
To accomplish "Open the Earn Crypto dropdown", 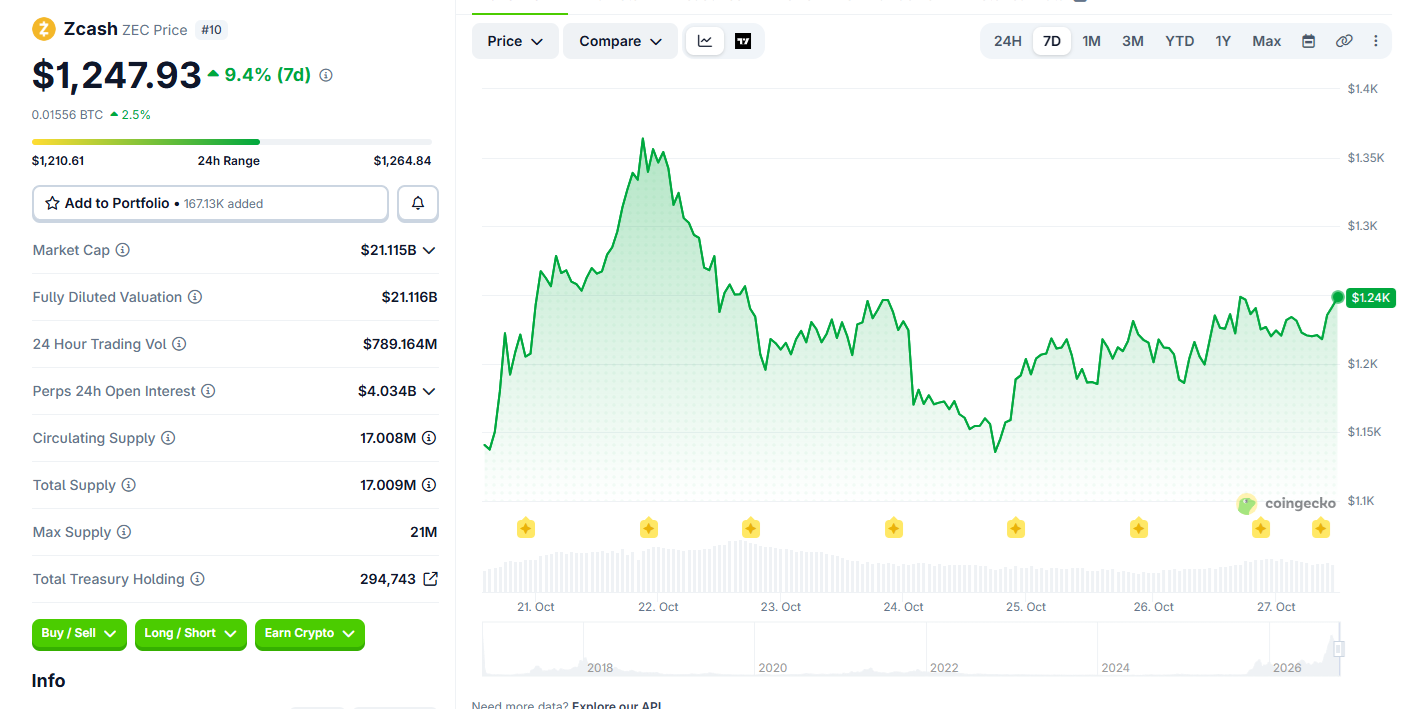I will 310,633.
